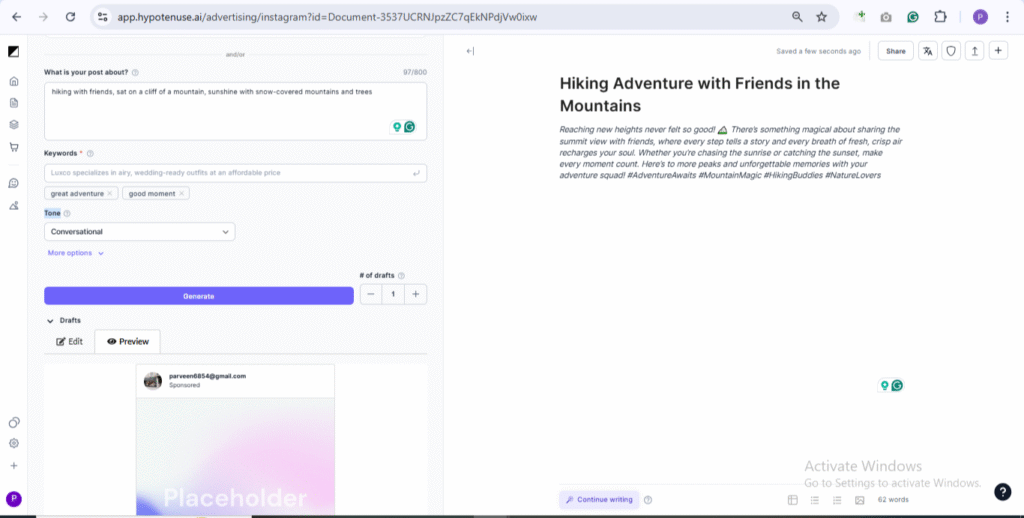Collapse editor panel with left arrow icon
This screenshot has height=518, width=1024.
pyautogui.click(x=470, y=51)
